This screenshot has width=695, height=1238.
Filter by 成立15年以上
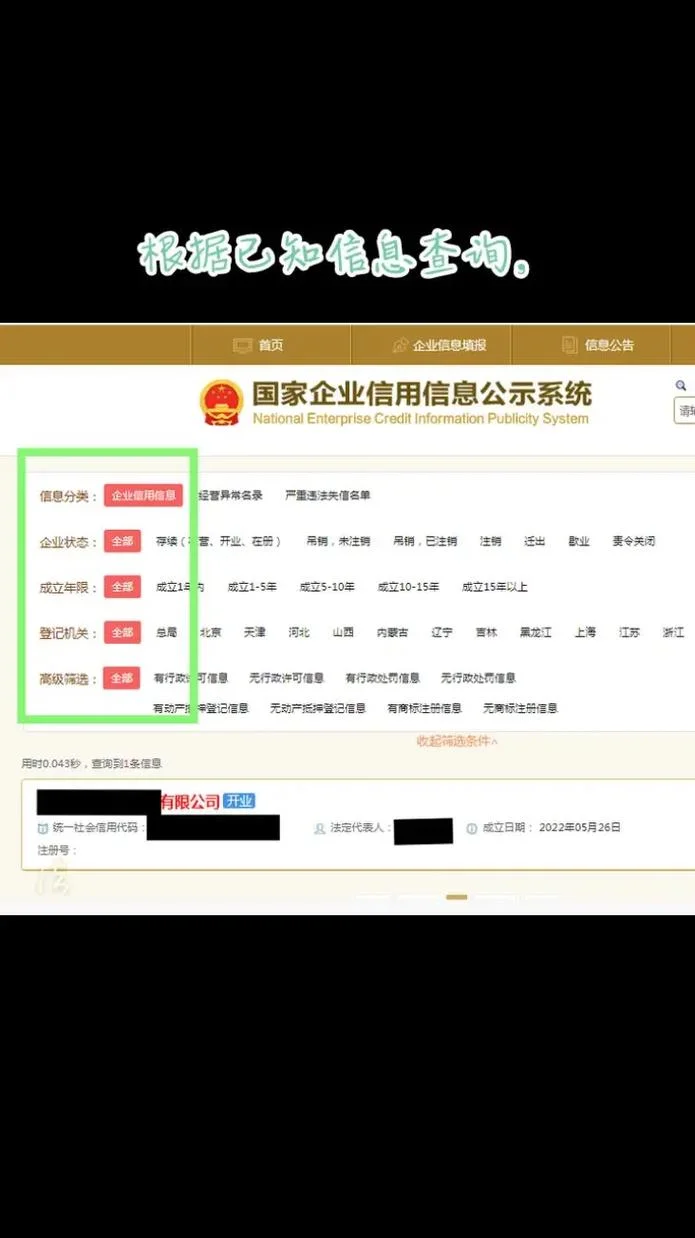494,587
